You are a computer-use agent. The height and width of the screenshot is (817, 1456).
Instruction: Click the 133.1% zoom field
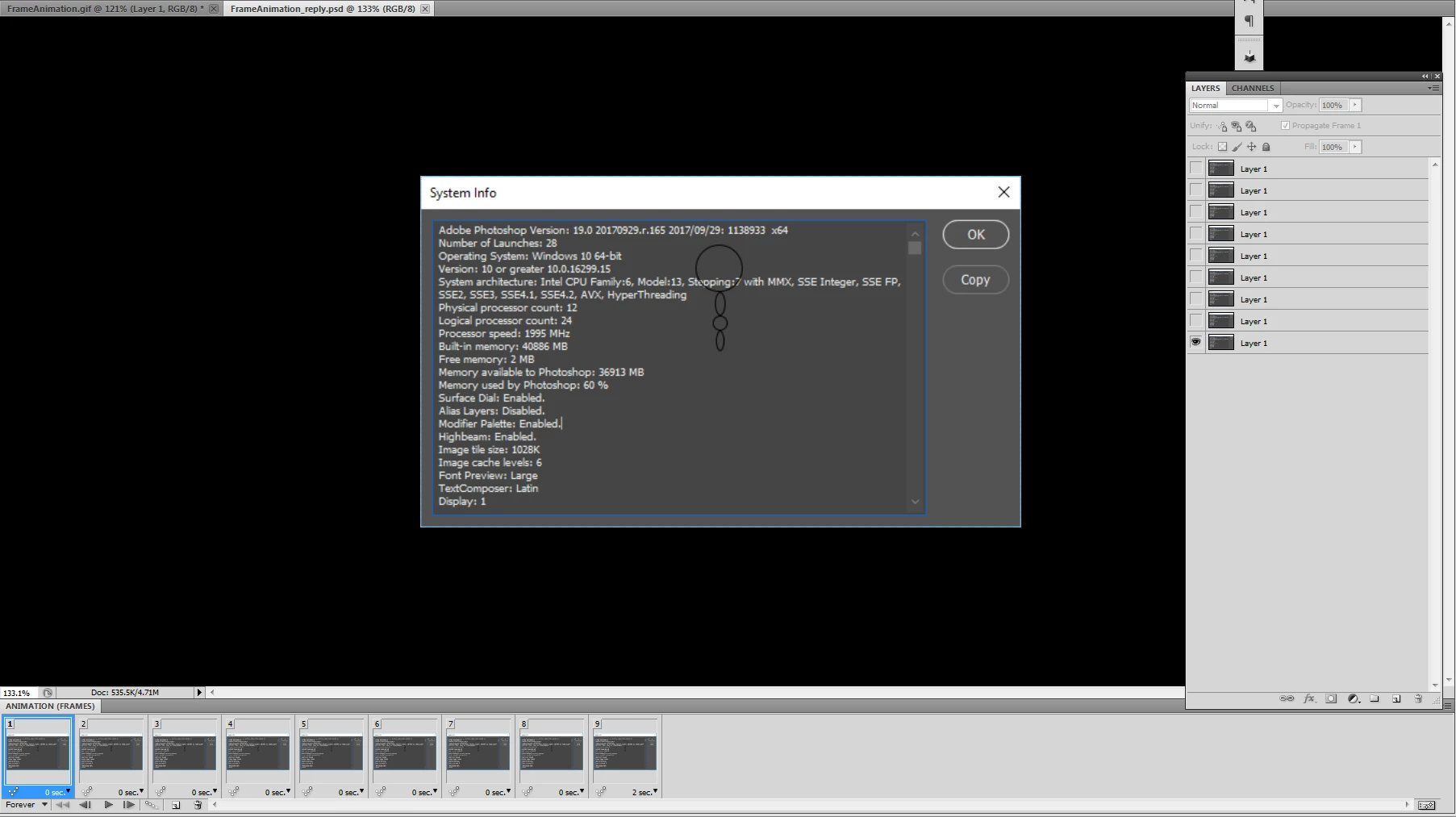click(18, 693)
